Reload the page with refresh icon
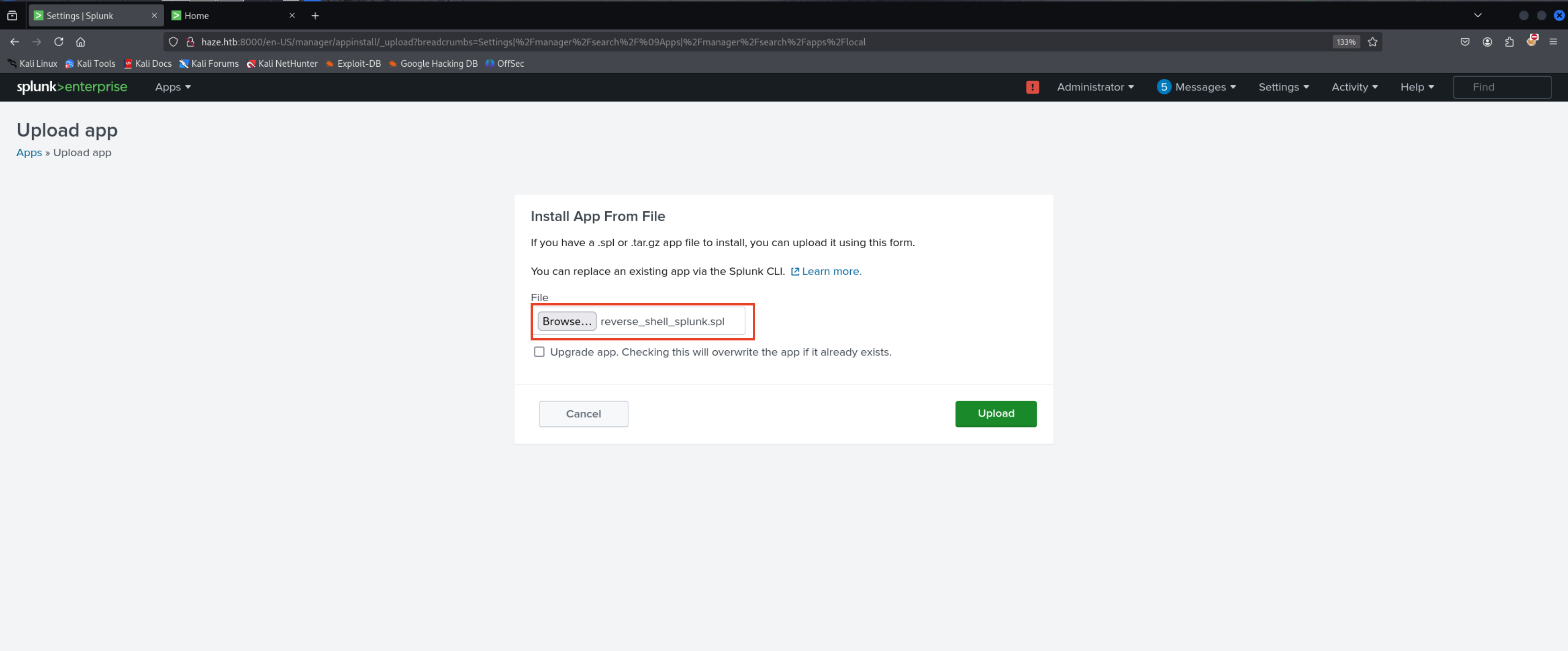This screenshot has width=1568, height=651. tap(58, 42)
